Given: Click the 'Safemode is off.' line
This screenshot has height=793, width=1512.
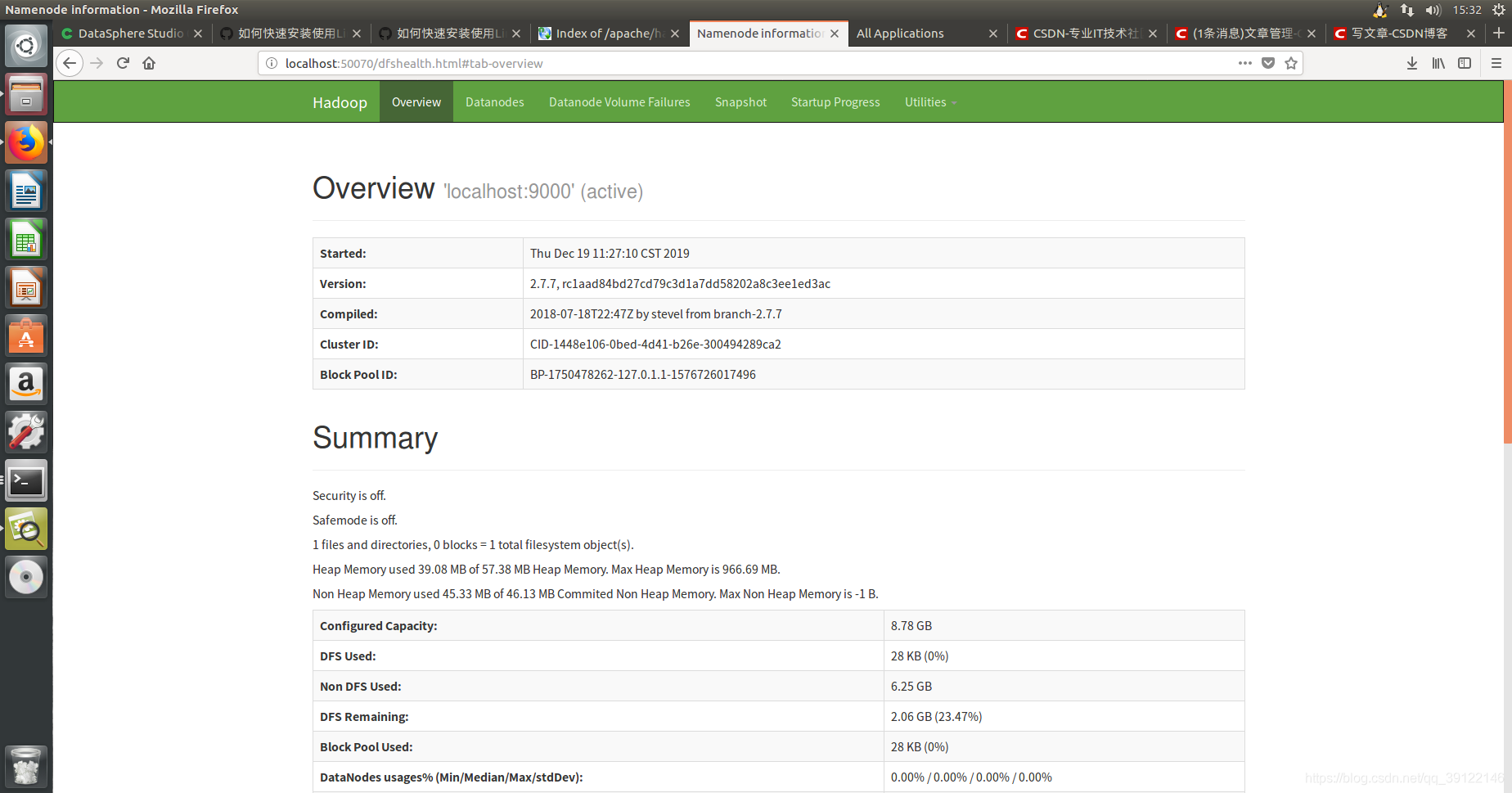Looking at the screenshot, I should pos(355,520).
